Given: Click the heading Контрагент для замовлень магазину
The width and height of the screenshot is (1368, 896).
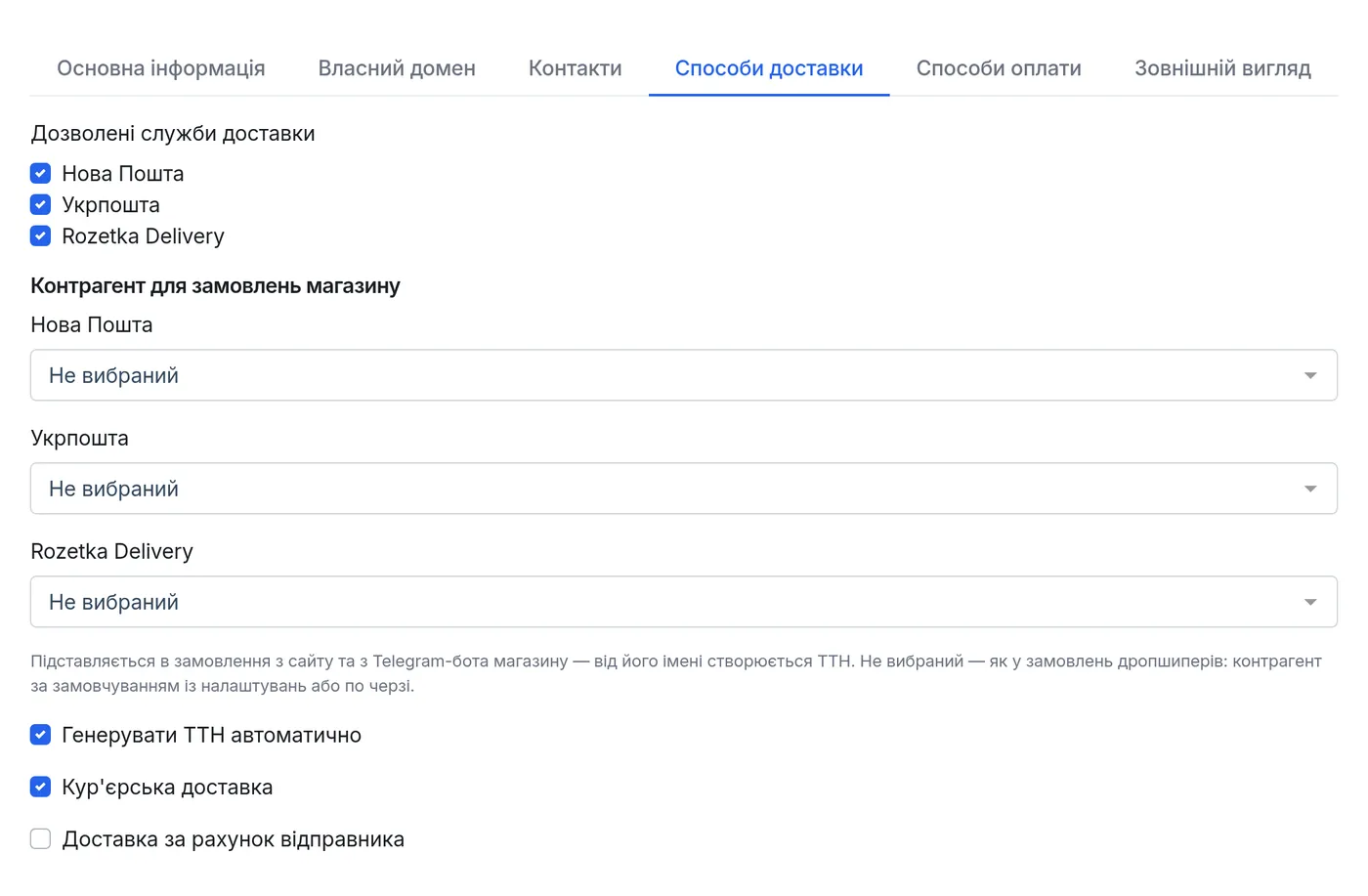Looking at the screenshot, I should (215, 286).
